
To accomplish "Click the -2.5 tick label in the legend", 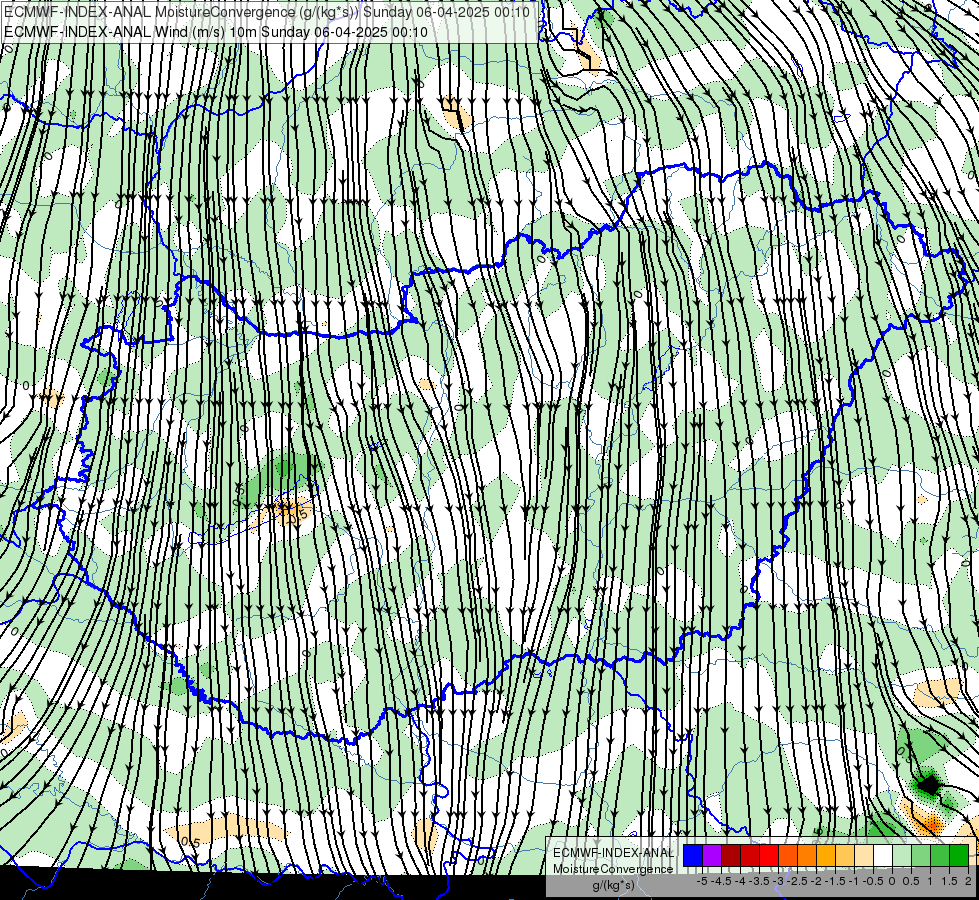I will (x=797, y=881).
